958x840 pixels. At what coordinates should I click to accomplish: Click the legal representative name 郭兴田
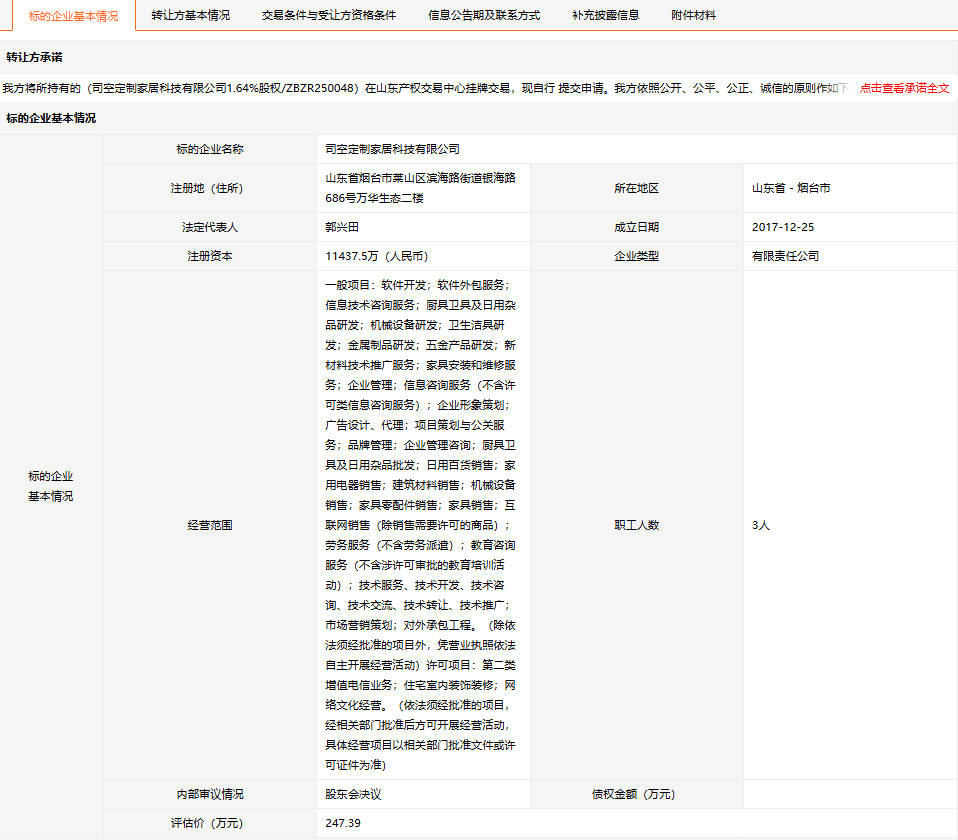[344, 227]
